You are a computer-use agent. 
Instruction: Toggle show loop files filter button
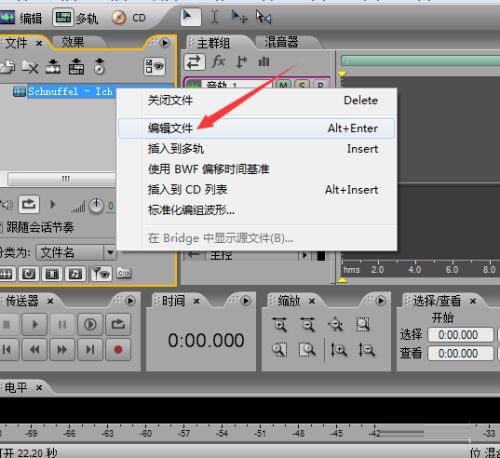[29, 274]
